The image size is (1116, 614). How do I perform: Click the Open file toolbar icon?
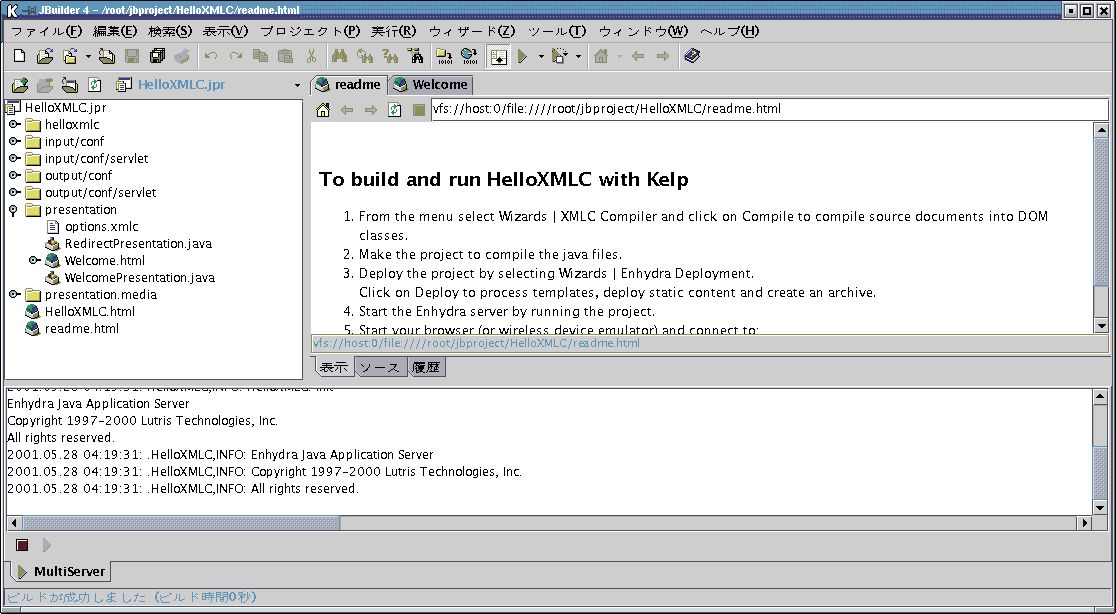click(44, 56)
